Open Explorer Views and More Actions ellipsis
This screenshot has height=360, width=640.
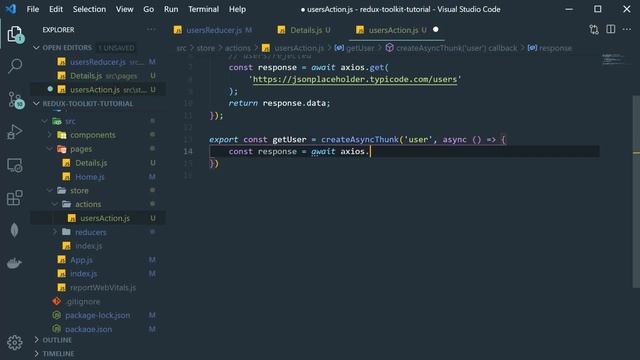tap(151, 29)
